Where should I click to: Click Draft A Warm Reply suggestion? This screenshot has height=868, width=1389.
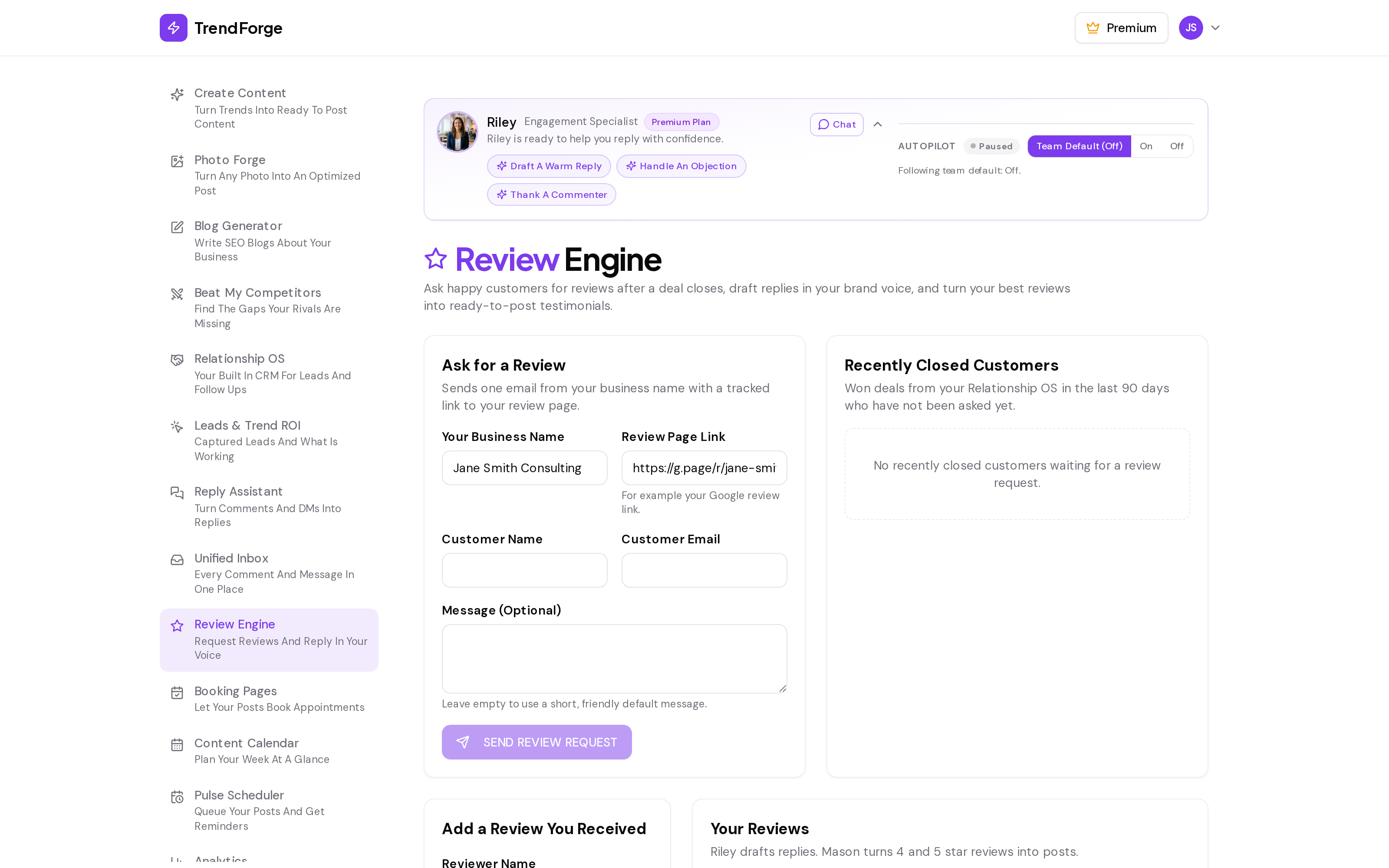pos(549,166)
